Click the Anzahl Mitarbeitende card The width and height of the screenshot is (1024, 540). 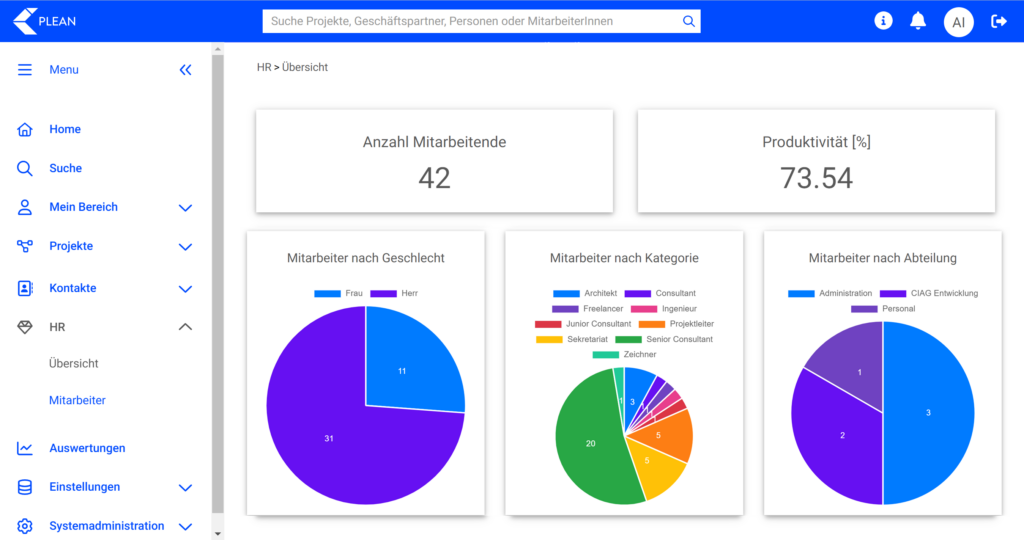click(x=434, y=161)
